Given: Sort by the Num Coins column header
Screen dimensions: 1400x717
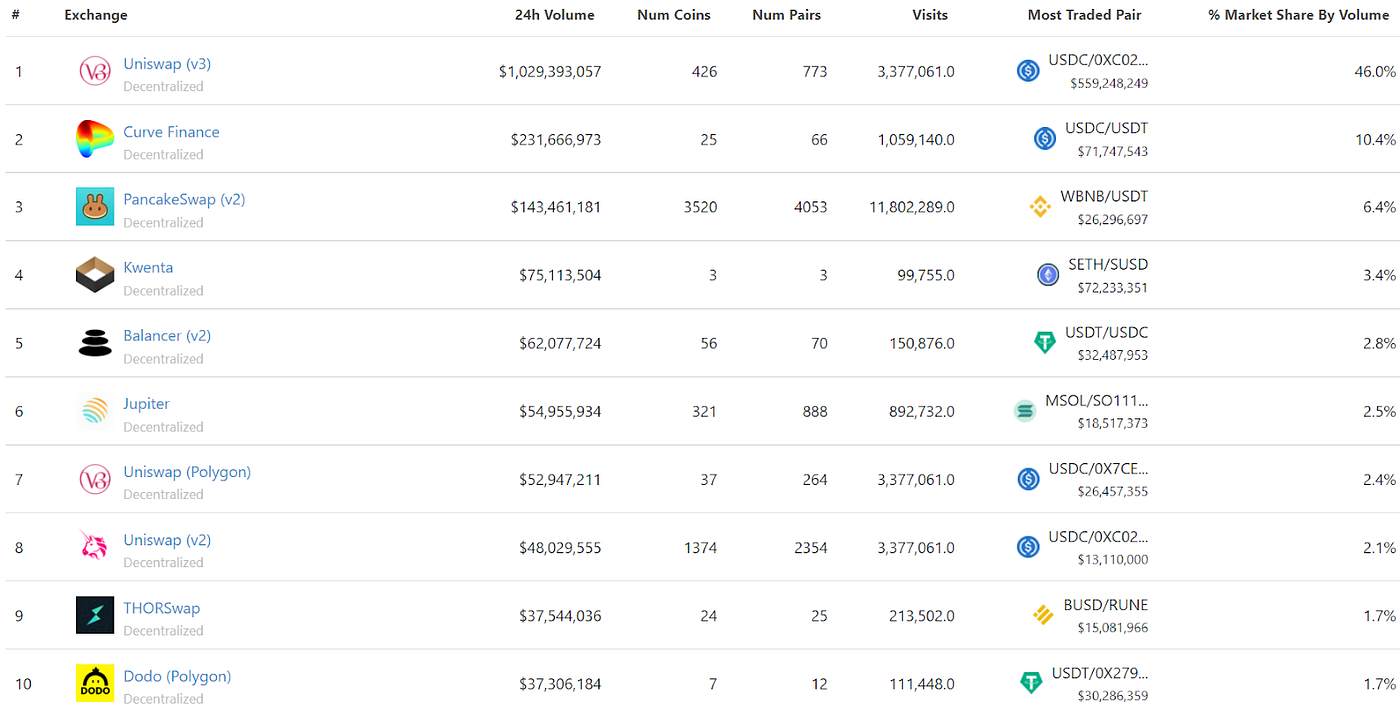Looking at the screenshot, I should click(674, 15).
